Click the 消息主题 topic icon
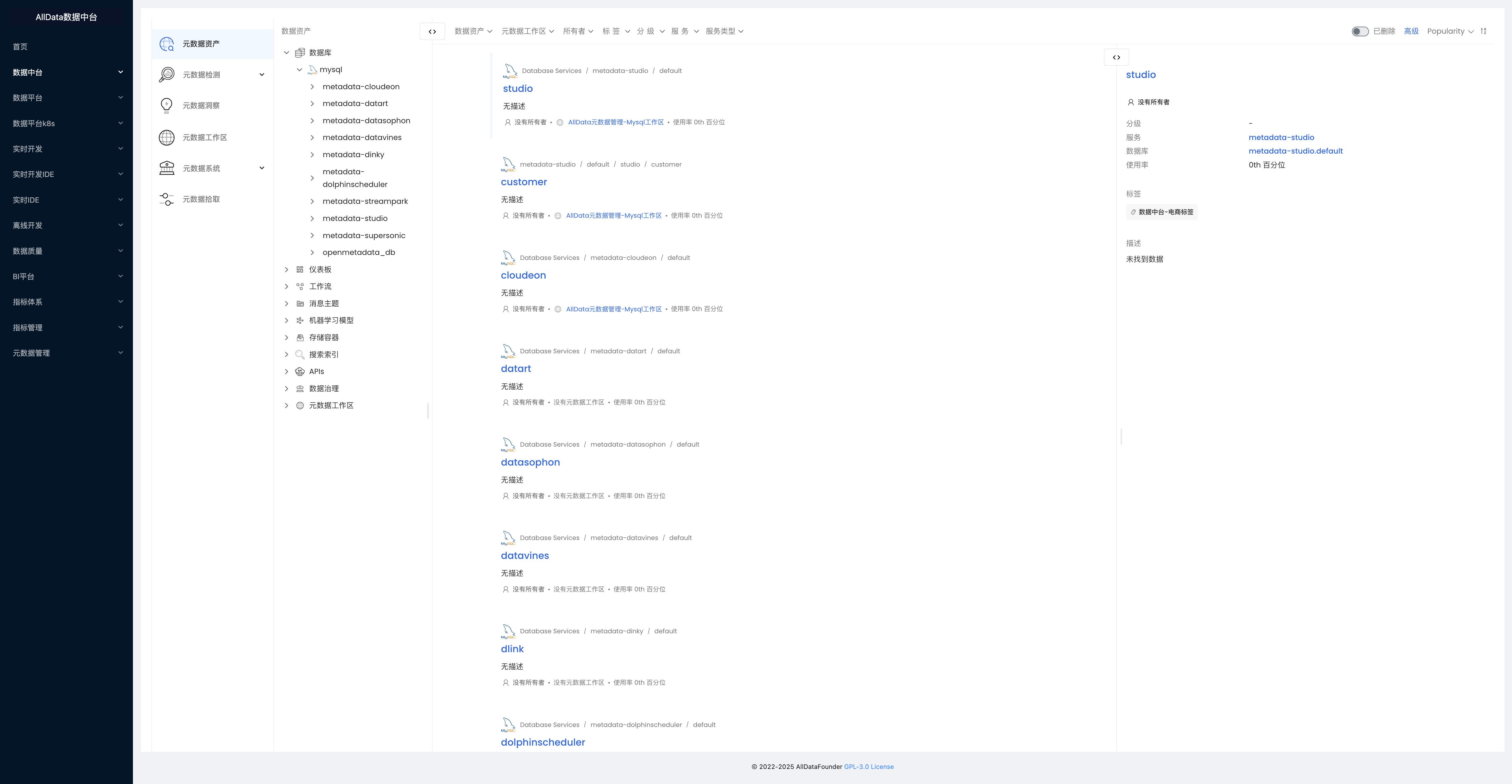1512x784 pixels. [x=300, y=303]
